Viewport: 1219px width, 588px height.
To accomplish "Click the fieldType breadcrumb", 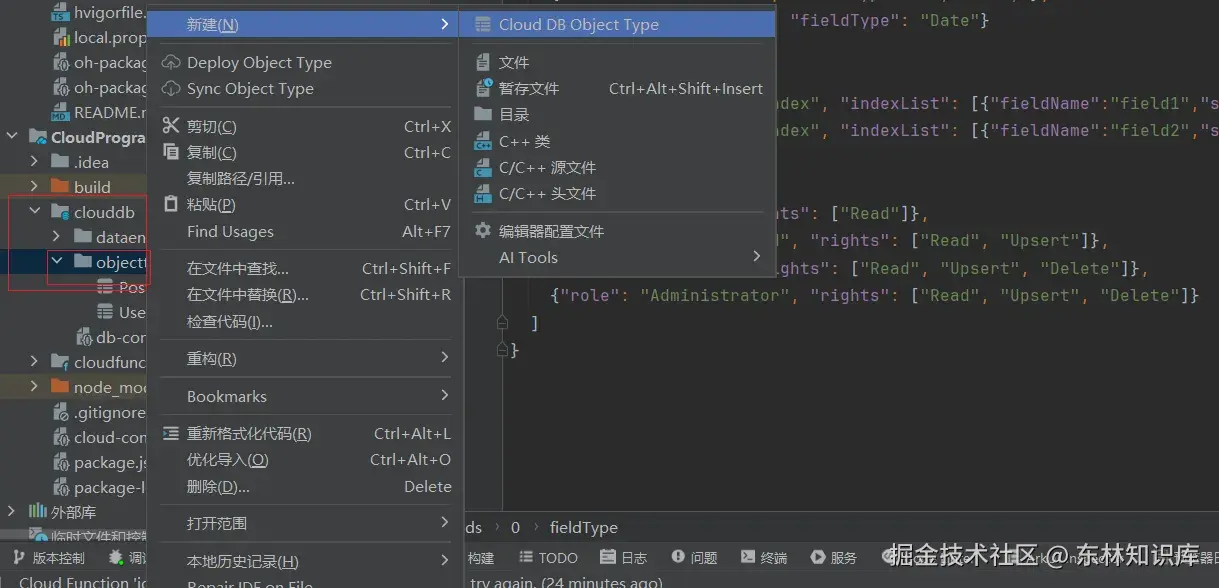I will pyautogui.click(x=584, y=527).
